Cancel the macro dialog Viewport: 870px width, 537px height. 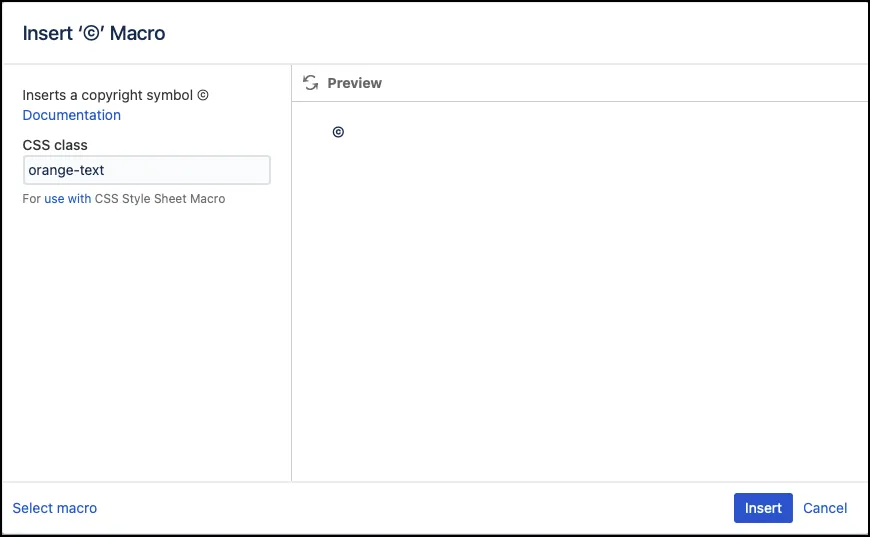pyautogui.click(x=825, y=508)
